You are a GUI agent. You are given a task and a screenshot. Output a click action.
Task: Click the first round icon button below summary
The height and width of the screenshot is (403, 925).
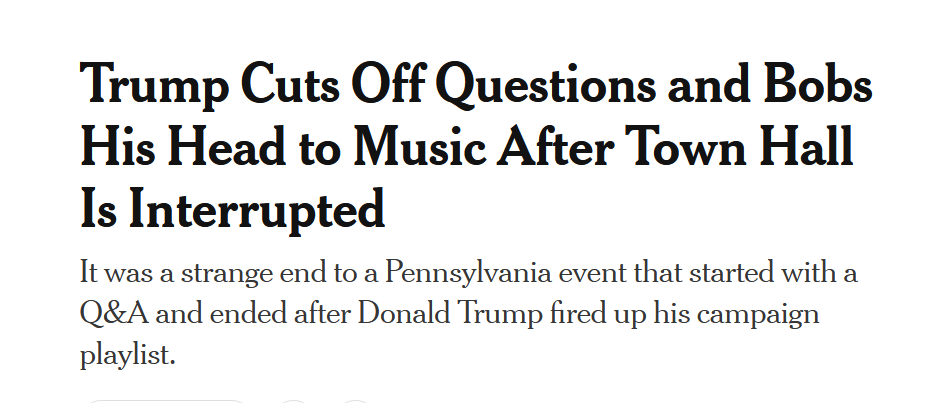click(x=293, y=401)
